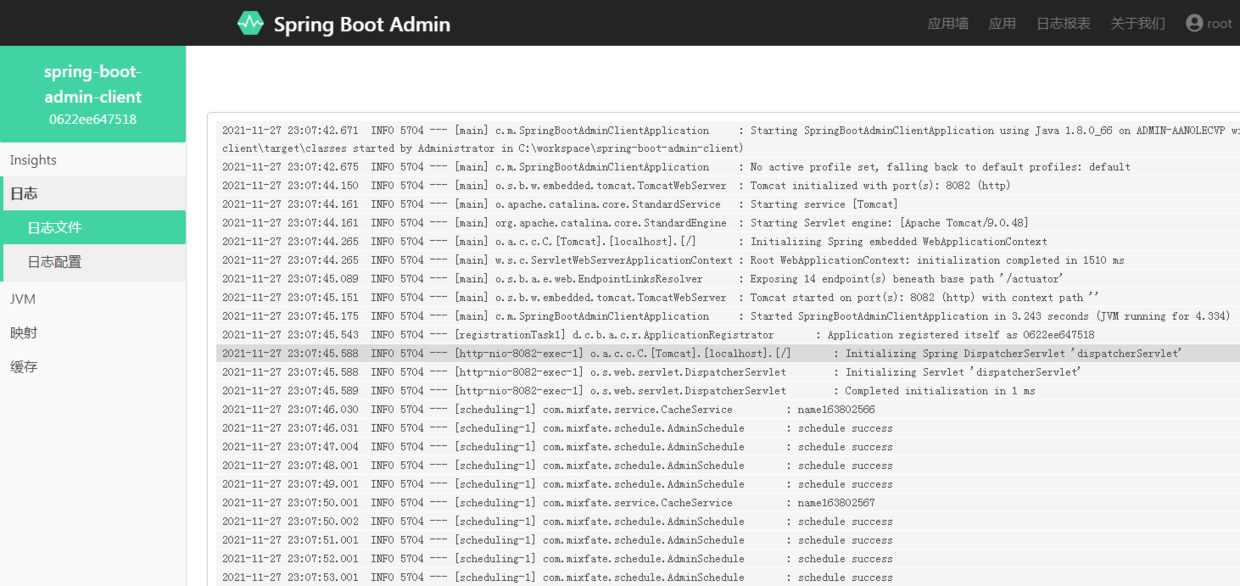Screen dimensions: 1240x586
Task: Click log line 'Exposing 14 endpoint(s) beneath base path'
Action: 728,279
